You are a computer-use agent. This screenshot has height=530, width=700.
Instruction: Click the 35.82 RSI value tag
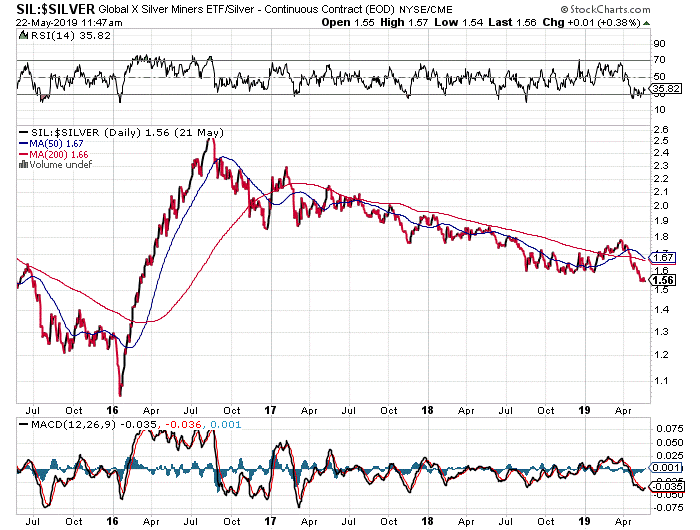[663, 89]
